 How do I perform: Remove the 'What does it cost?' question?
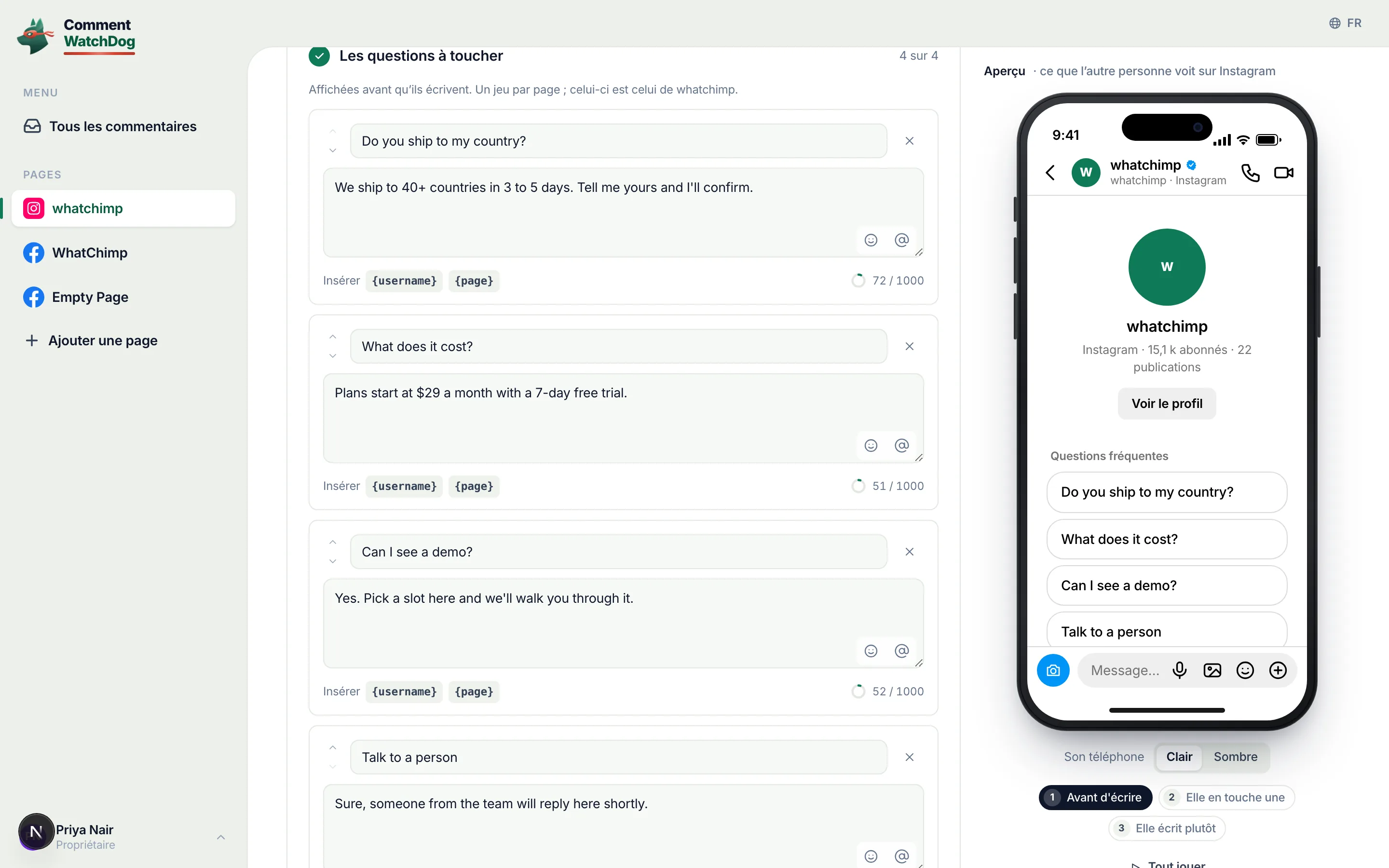(x=910, y=347)
